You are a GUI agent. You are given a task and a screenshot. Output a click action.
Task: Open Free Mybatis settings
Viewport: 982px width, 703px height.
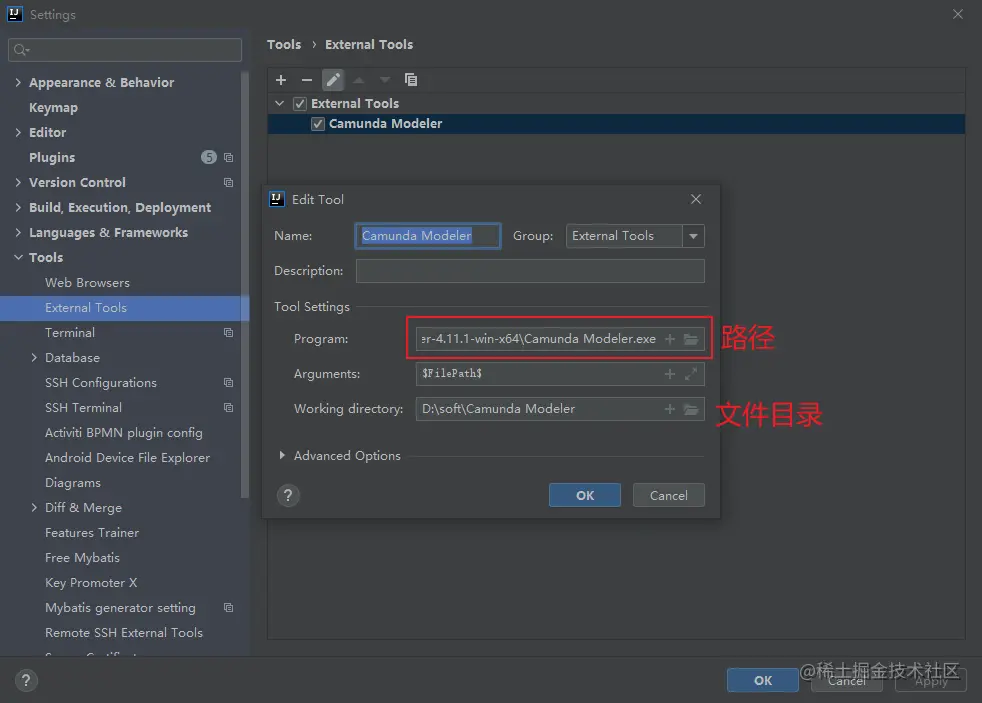[82, 558]
